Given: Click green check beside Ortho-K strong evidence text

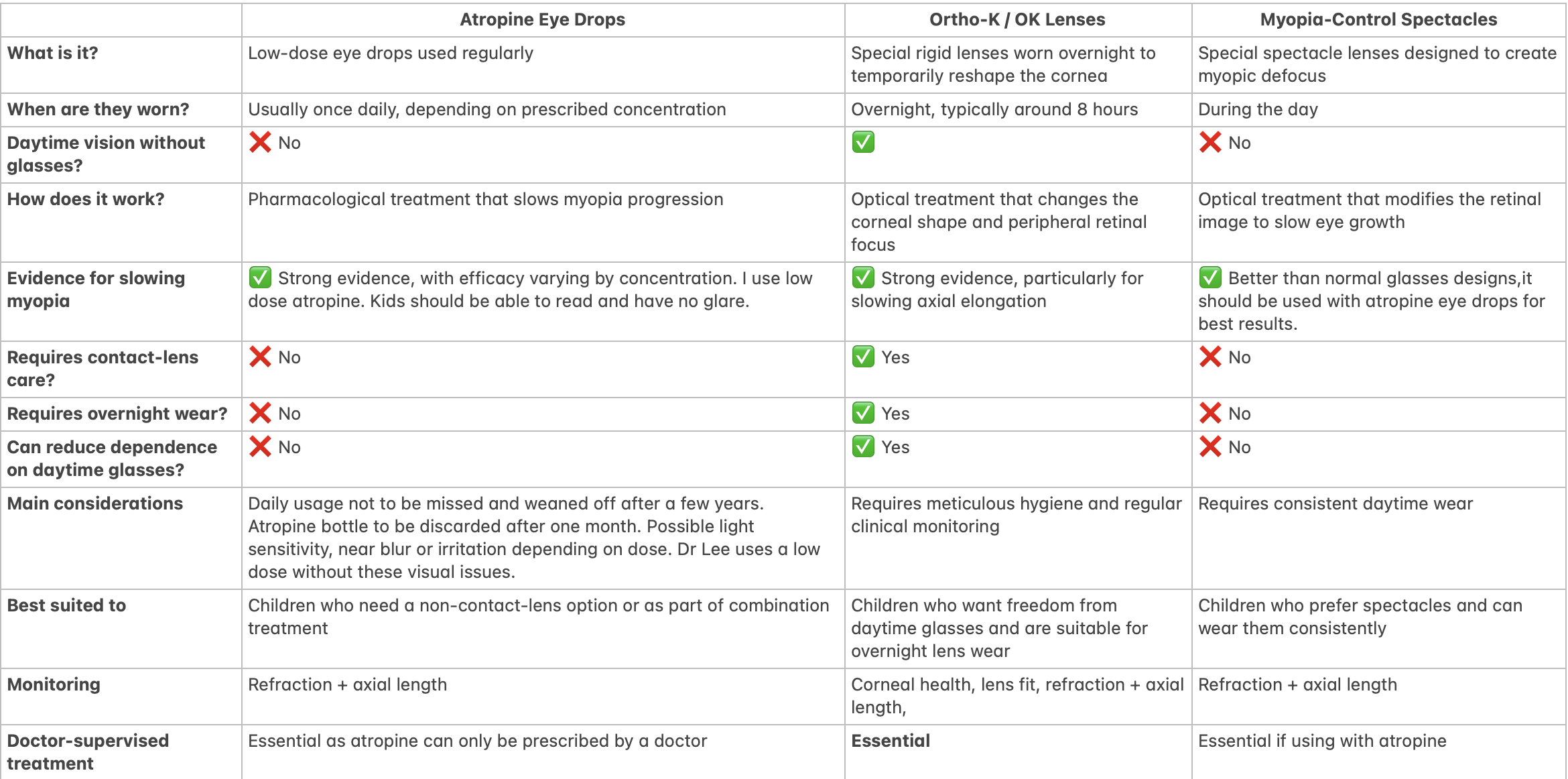Looking at the screenshot, I should [x=863, y=278].
